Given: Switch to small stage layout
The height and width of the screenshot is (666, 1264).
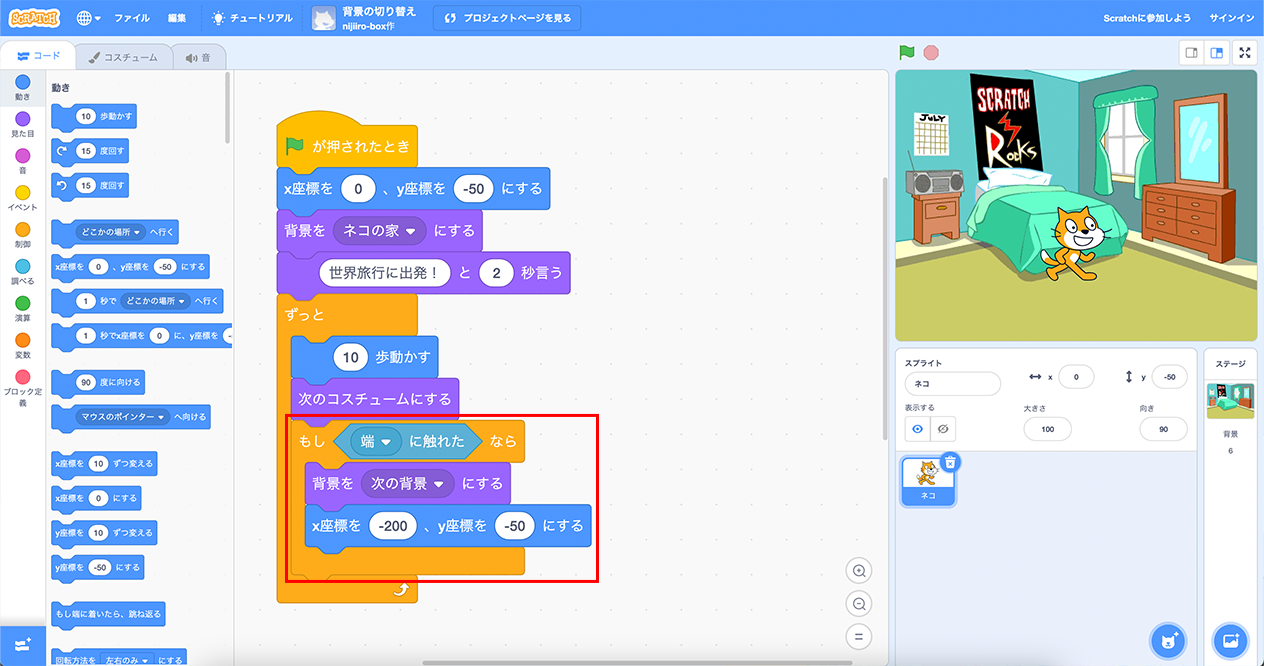Looking at the screenshot, I should [1191, 53].
